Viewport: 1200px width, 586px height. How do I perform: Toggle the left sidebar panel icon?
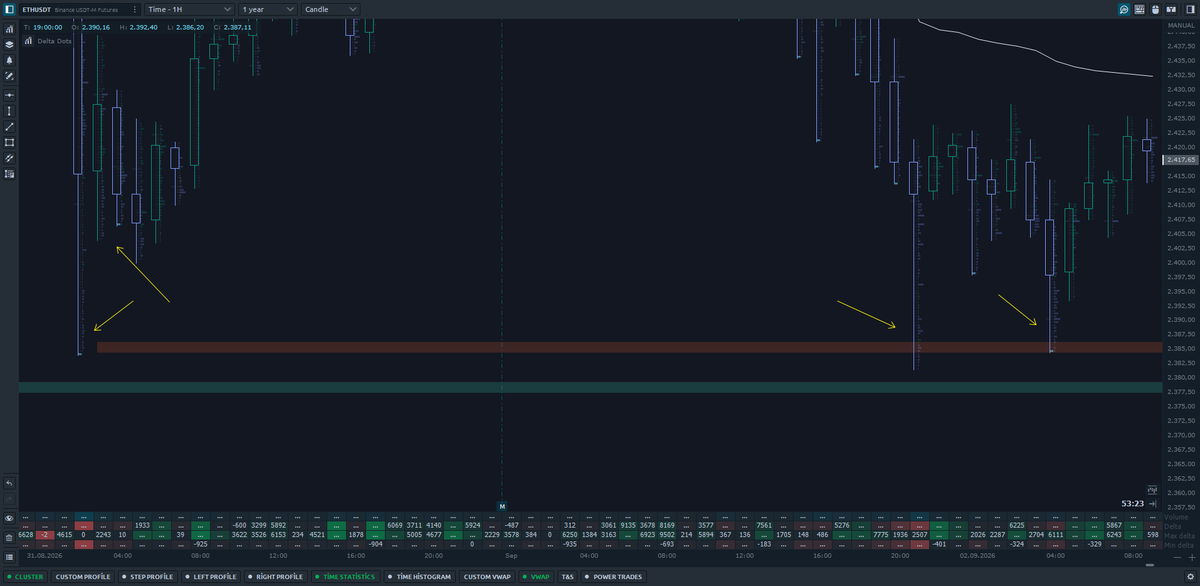tap(9, 9)
